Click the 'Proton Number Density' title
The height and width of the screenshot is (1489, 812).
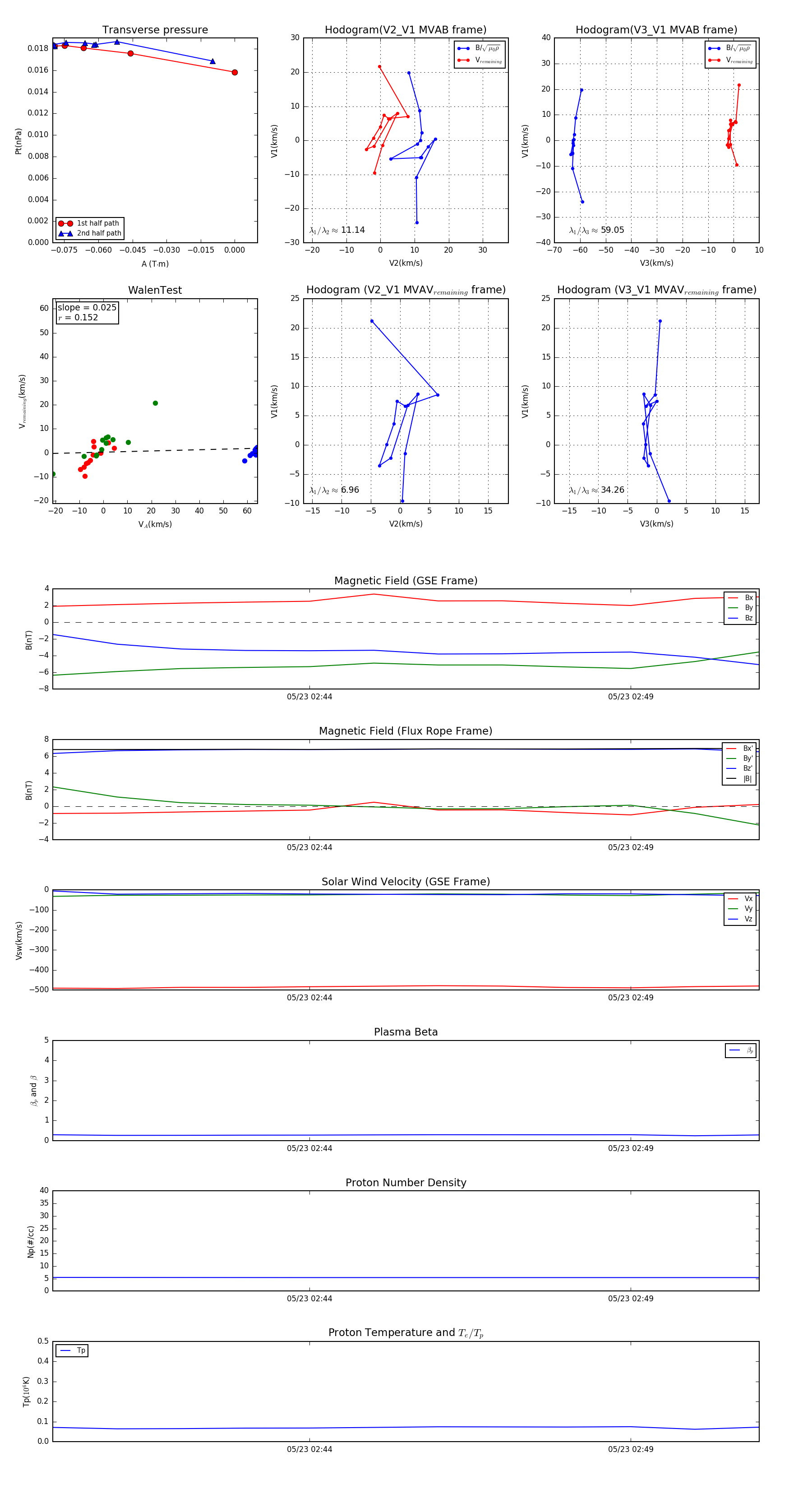[406, 1183]
